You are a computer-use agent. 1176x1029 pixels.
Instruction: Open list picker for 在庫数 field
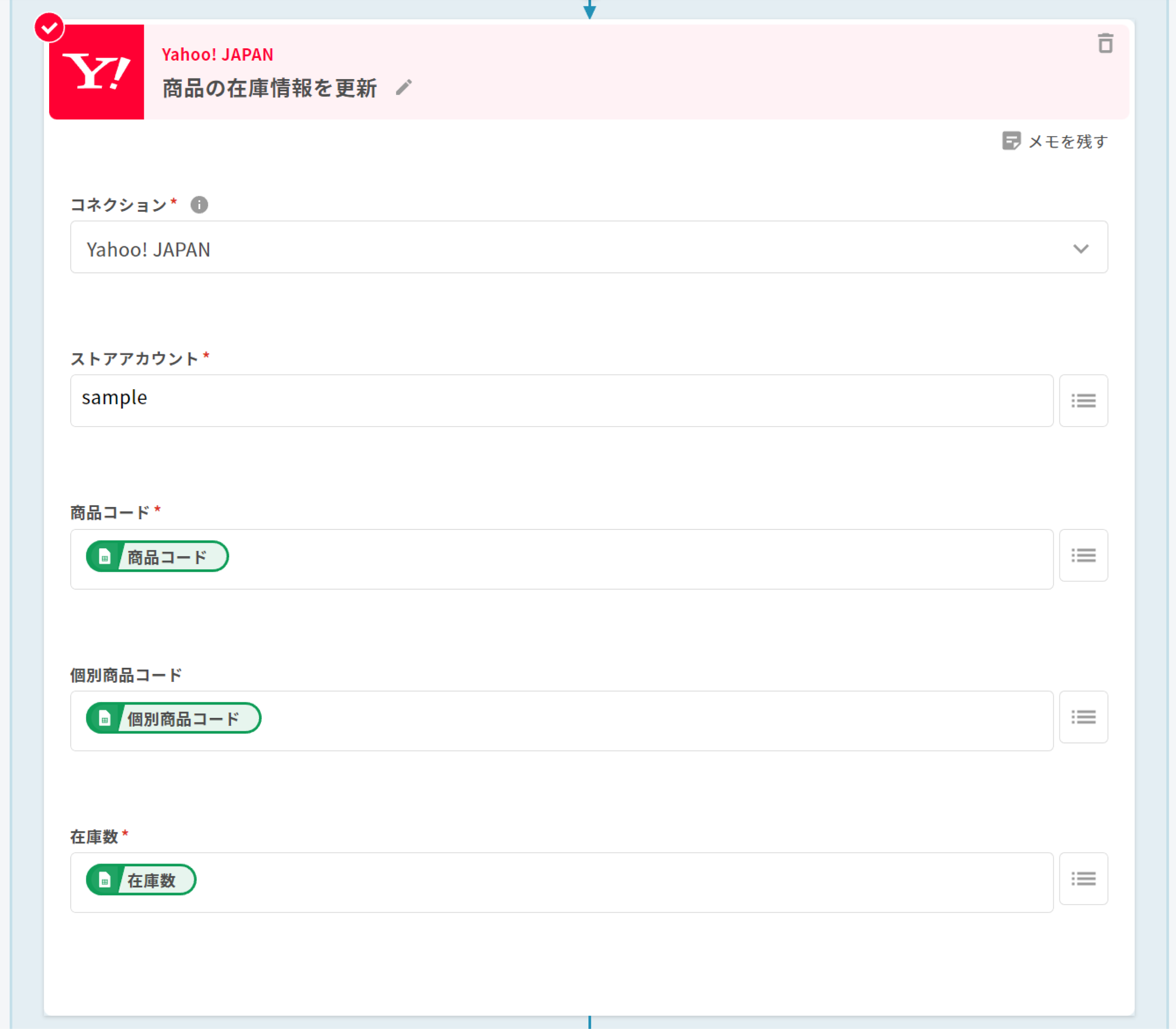pyautogui.click(x=1083, y=879)
